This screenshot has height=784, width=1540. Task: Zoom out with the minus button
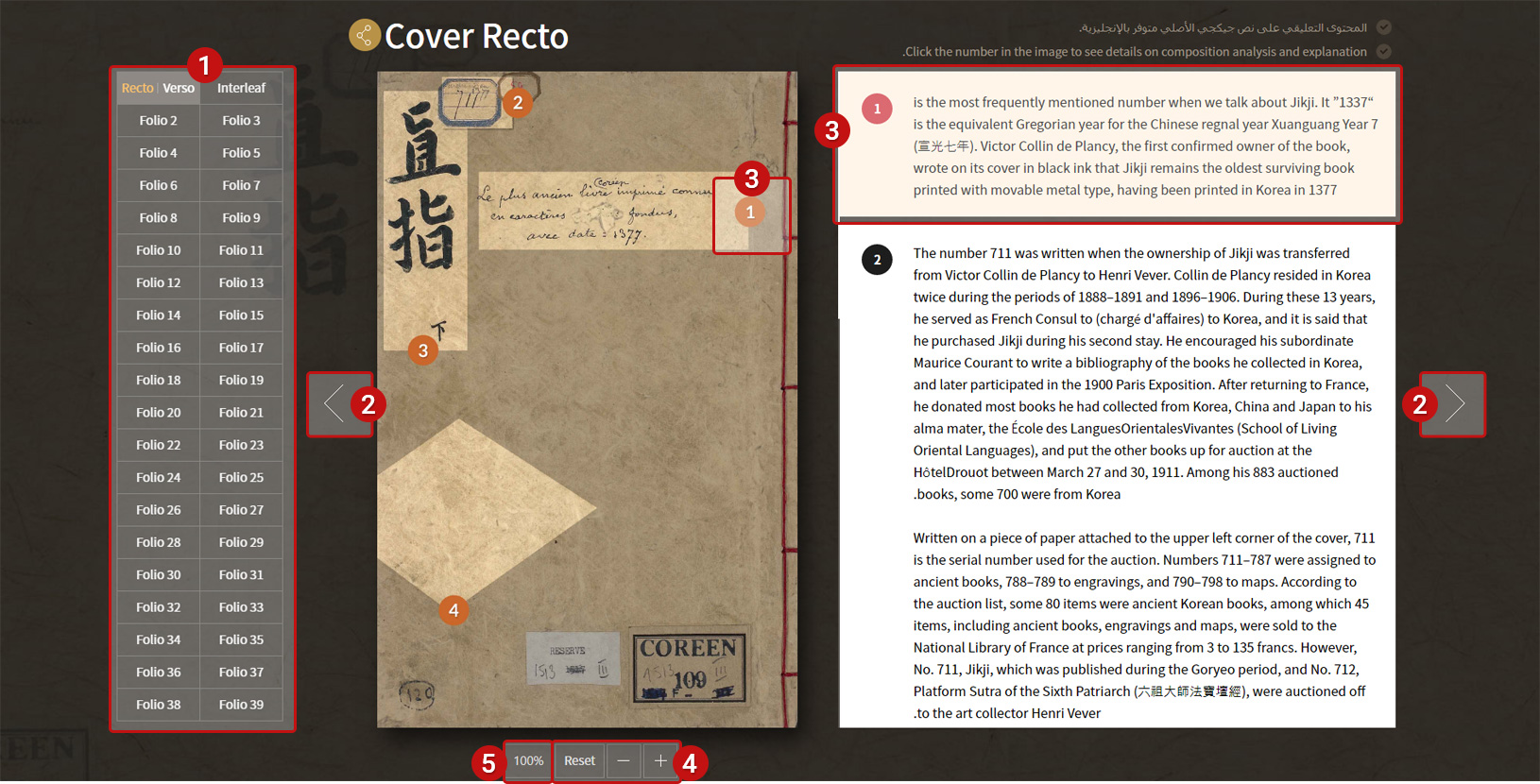click(624, 760)
